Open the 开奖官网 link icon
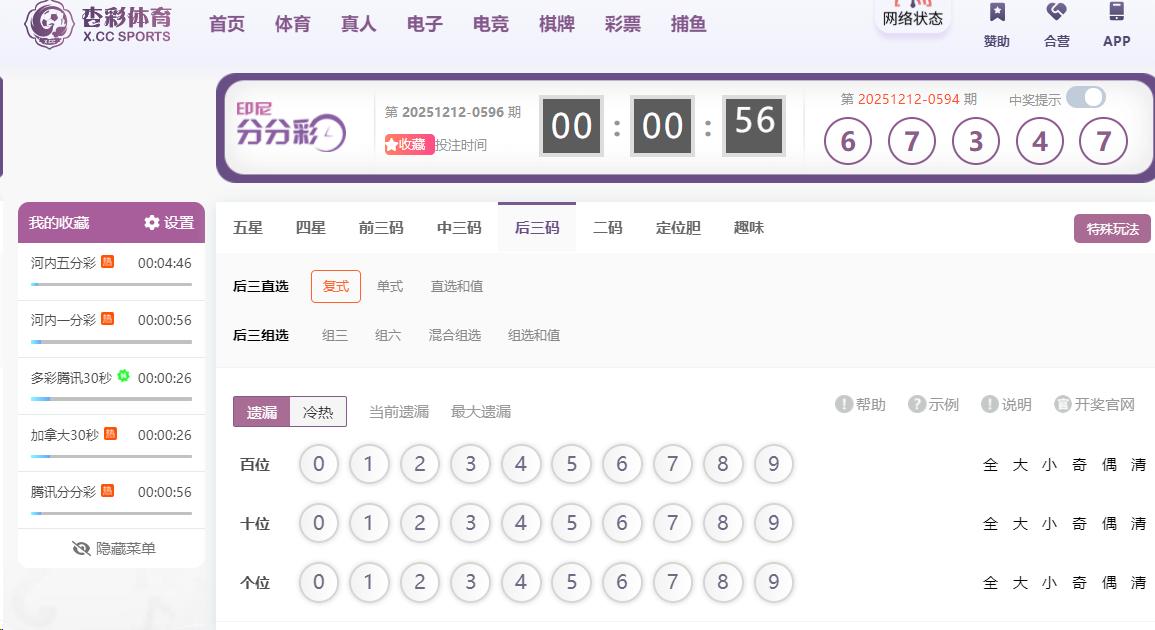The width and height of the screenshot is (1155, 630). (x=1063, y=404)
